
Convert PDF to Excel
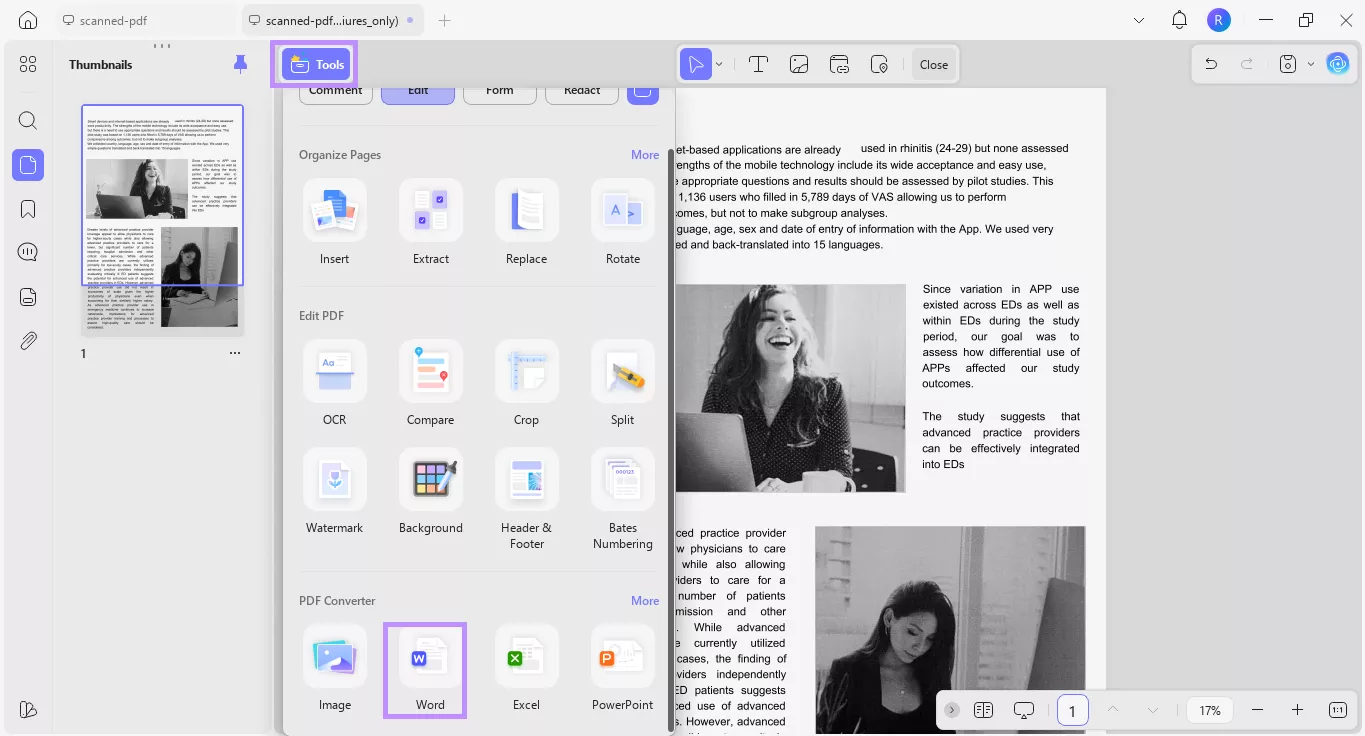(526, 657)
